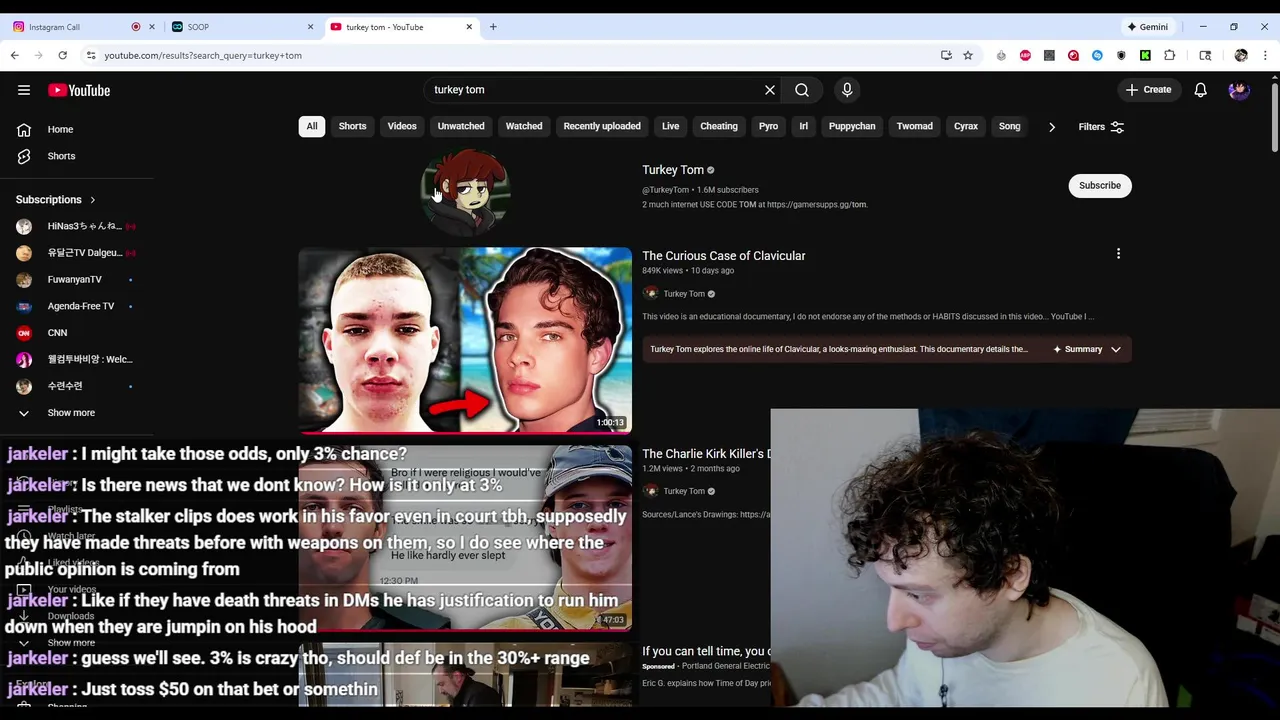The image size is (1280, 720).
Task: Open the Adblock Plus extension icon
Action: 1025,55
